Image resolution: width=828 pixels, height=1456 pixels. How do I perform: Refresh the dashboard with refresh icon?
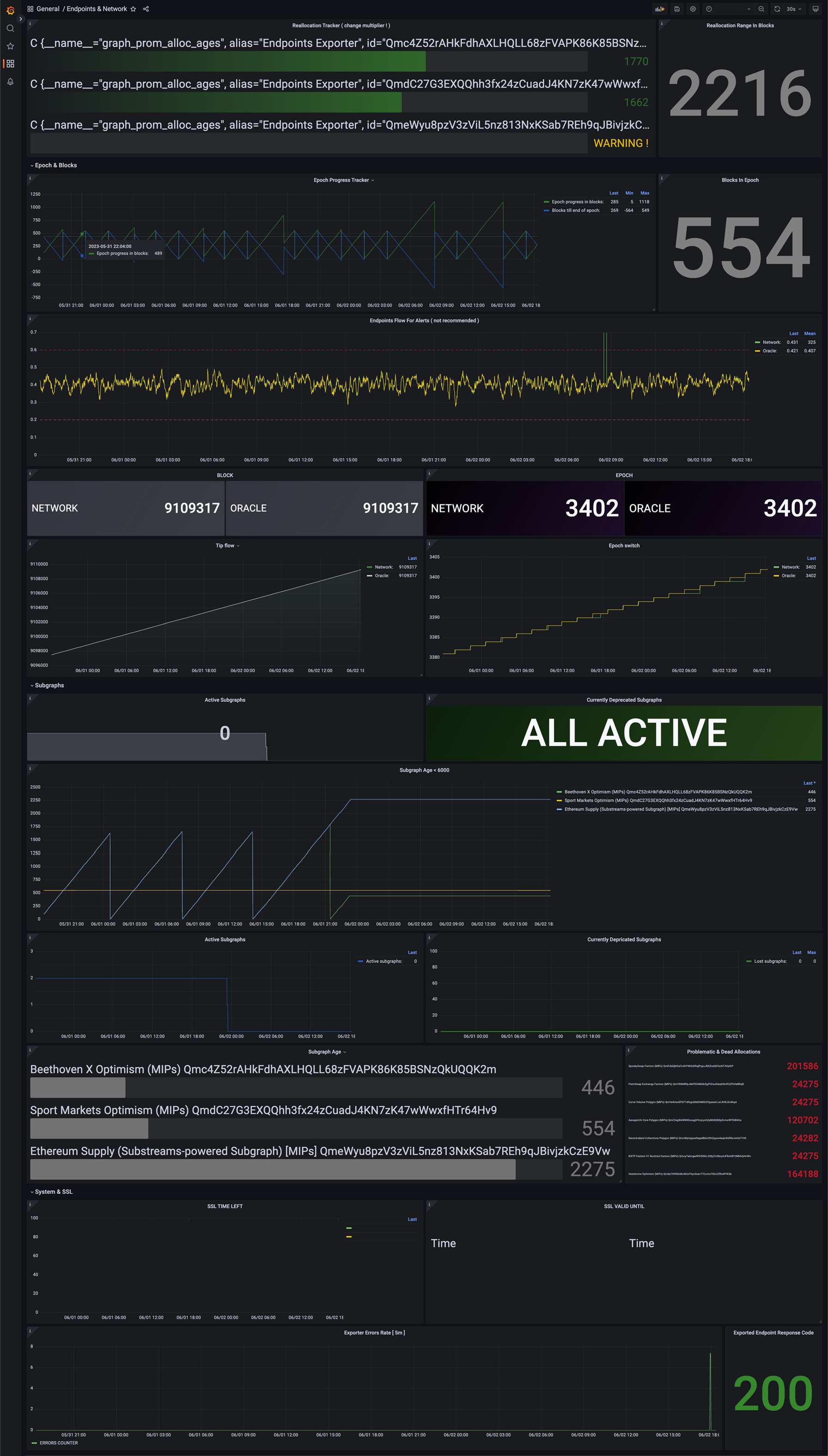point(777,9)
